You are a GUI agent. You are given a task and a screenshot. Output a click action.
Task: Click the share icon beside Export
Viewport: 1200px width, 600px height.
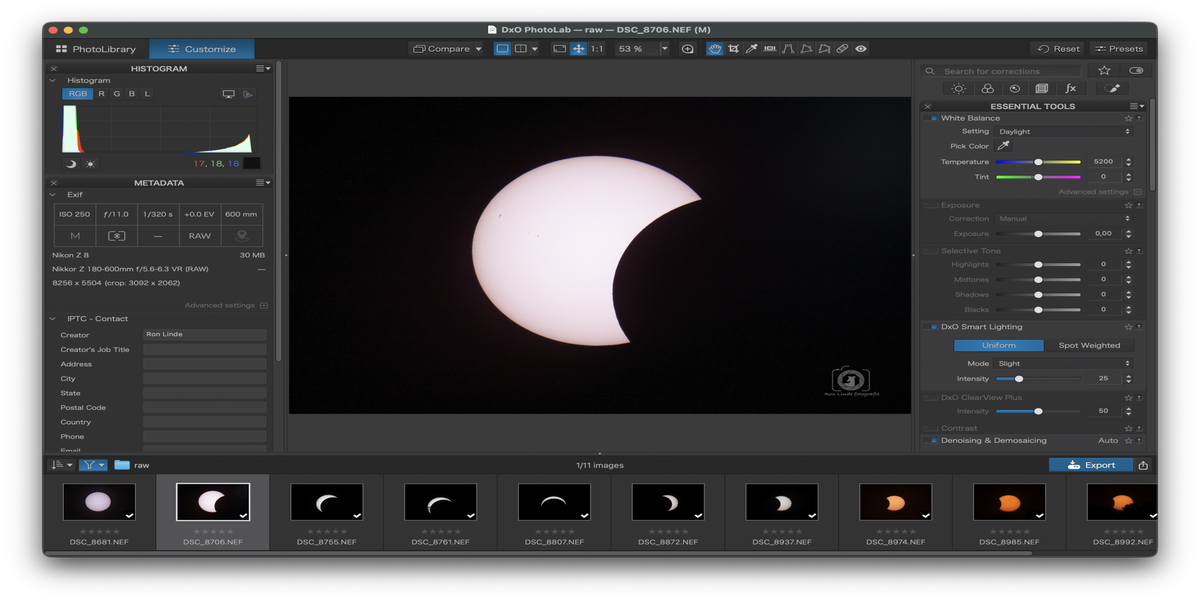[1143, 465]
